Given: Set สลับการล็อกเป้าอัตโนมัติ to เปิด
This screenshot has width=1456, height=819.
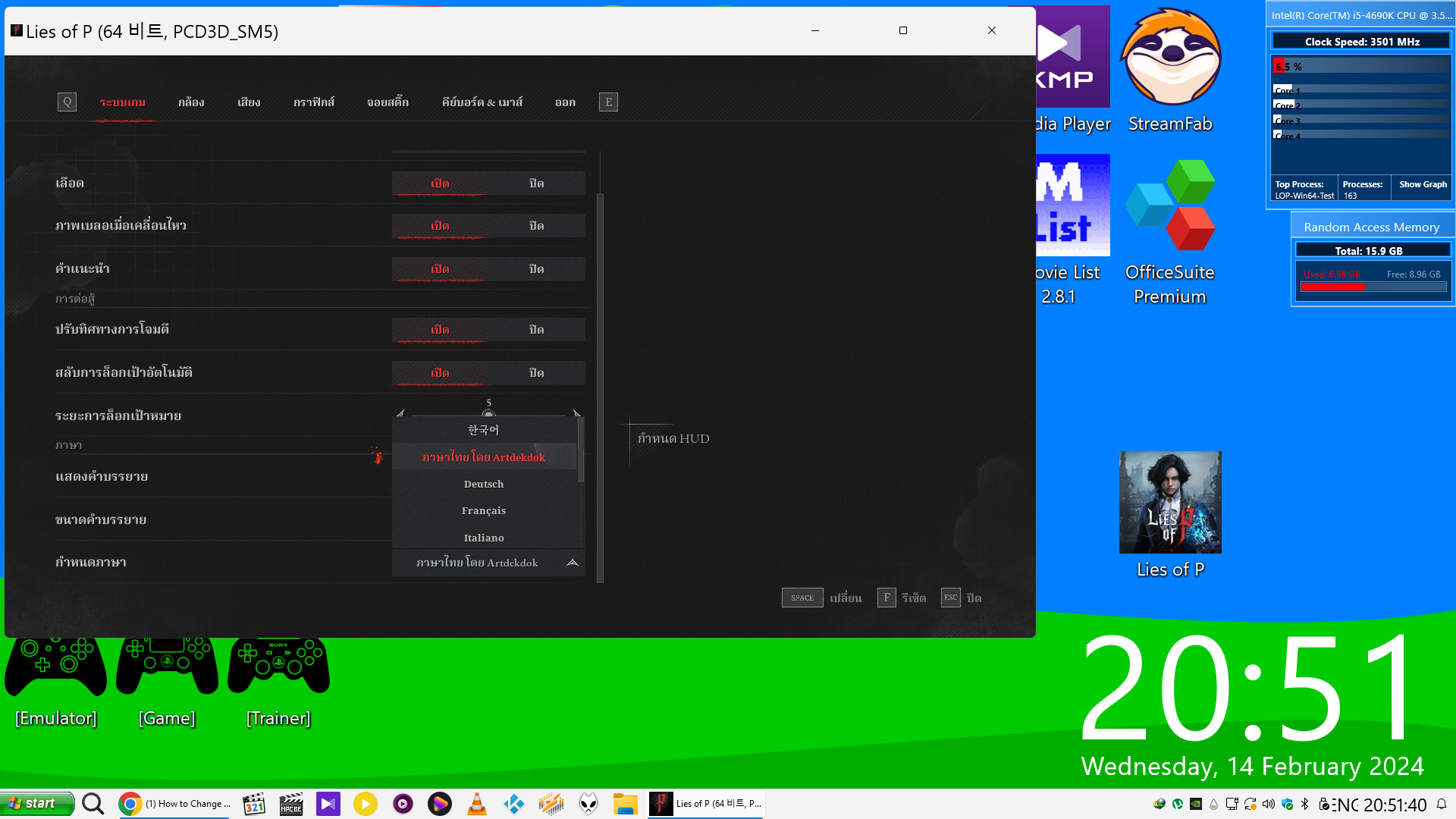Looking at the screenshot, I should [440, 373].
